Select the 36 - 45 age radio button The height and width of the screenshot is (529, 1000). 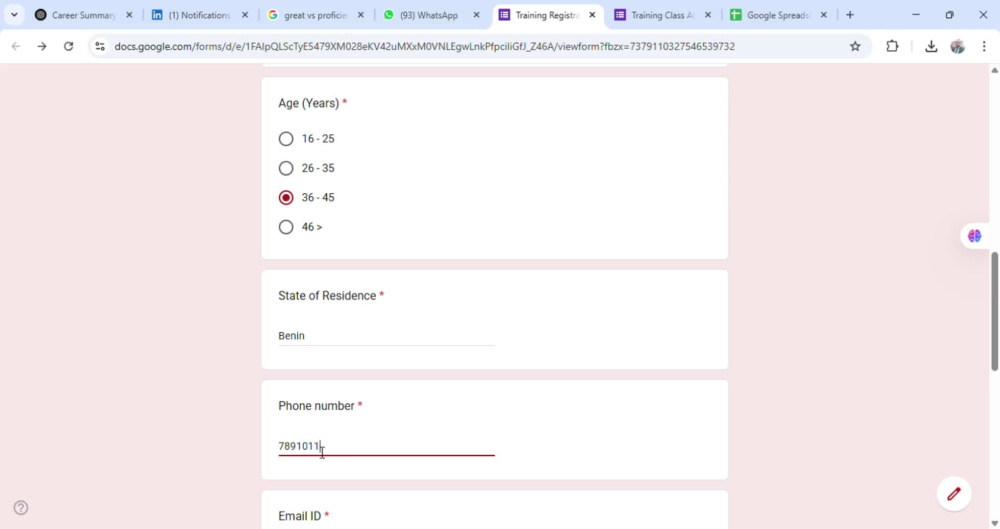click(x=286, y=197)
